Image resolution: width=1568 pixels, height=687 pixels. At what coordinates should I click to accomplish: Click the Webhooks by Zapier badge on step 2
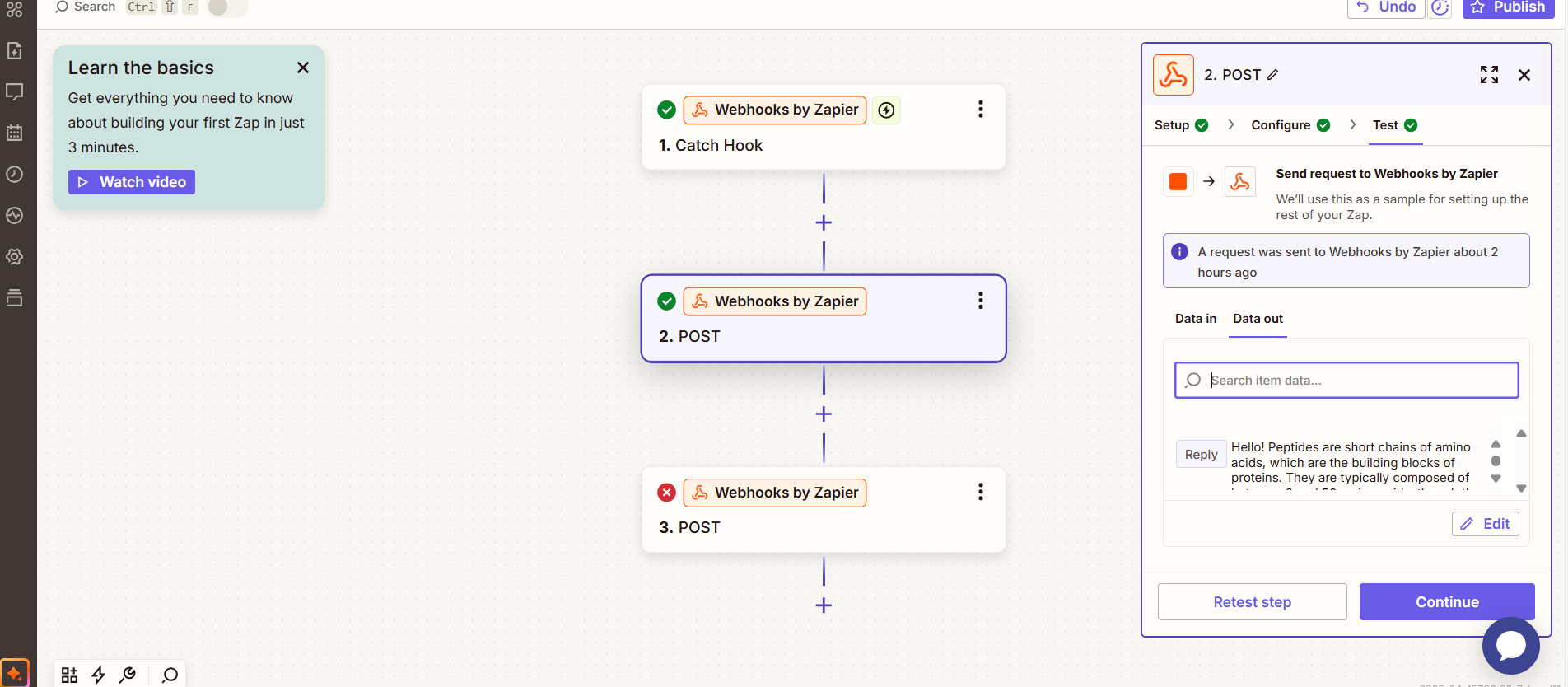pyautogui.click(x=775, y=301)
